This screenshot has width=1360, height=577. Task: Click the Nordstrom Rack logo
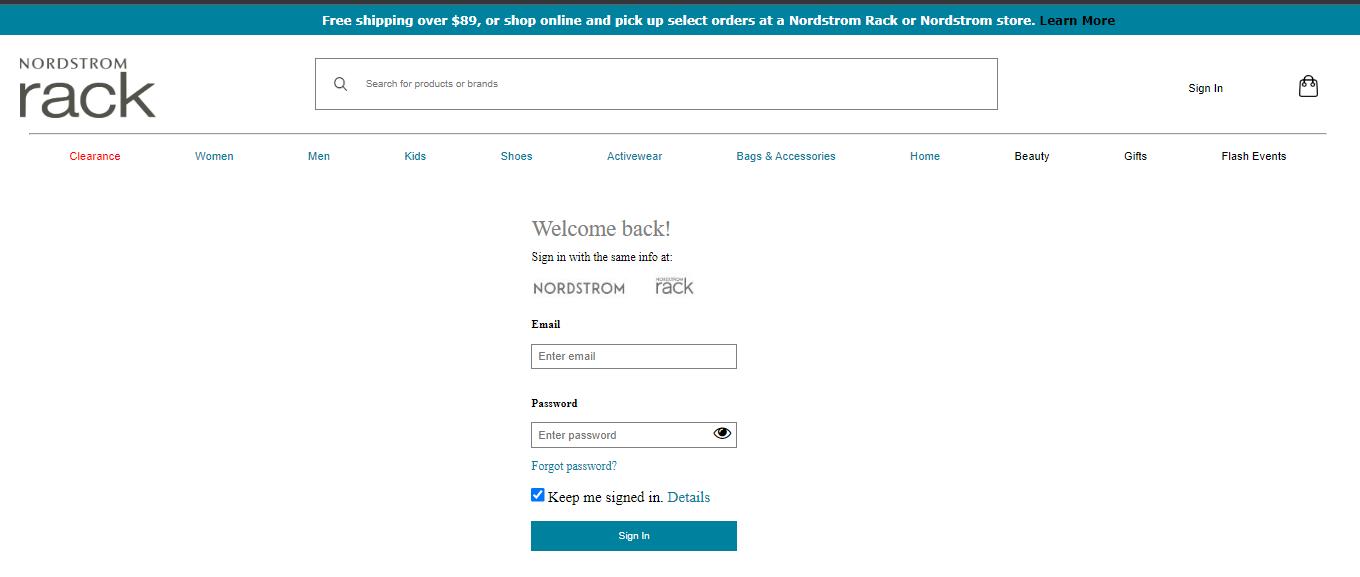point(86,88)
